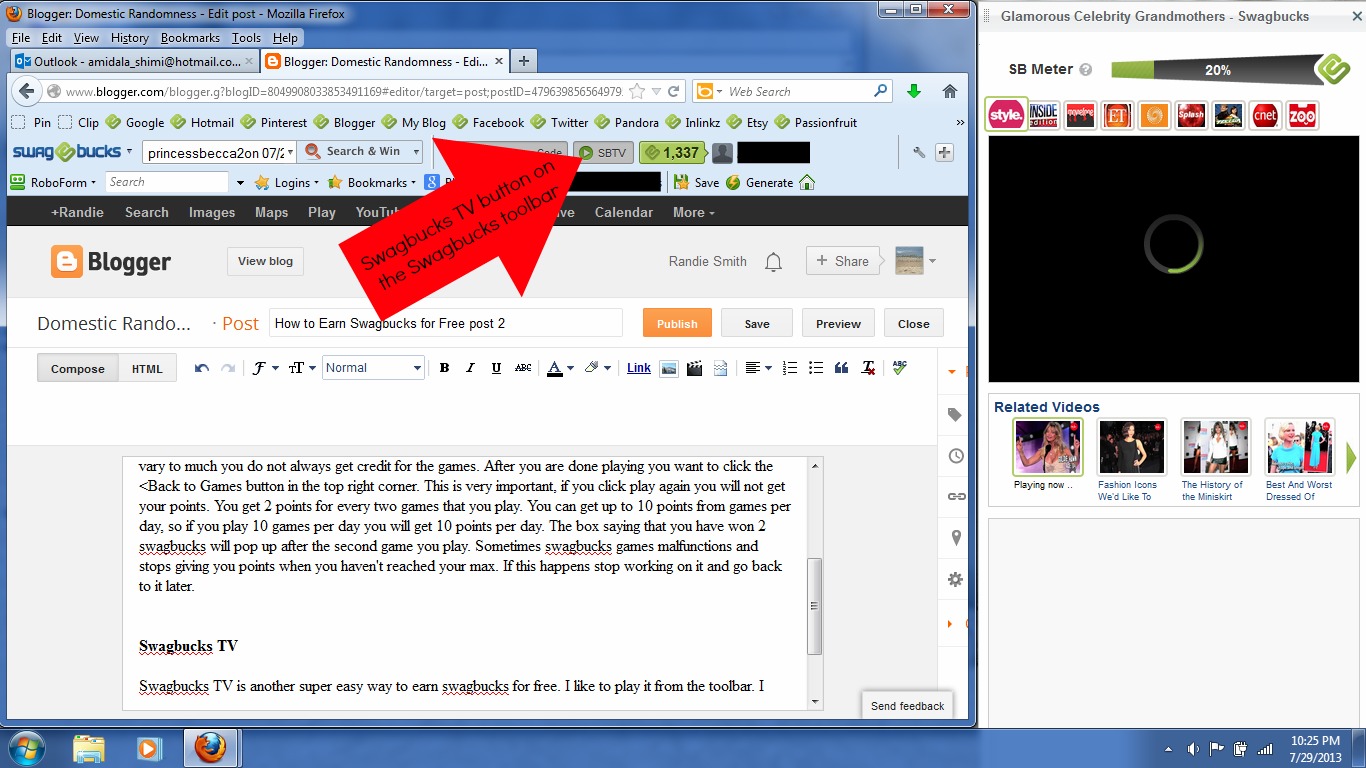Select the Inside Edition channel
1366x768 pixels.
tap(1043, 115)
